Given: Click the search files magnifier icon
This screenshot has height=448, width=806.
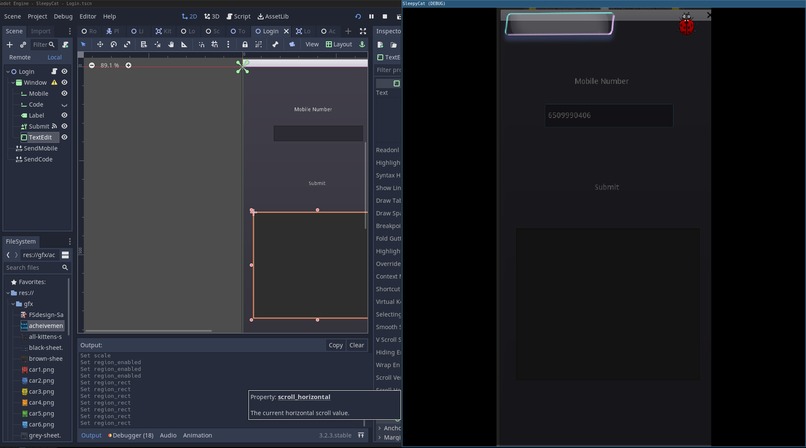Looking at the screenshot, I should click(65, 268).
